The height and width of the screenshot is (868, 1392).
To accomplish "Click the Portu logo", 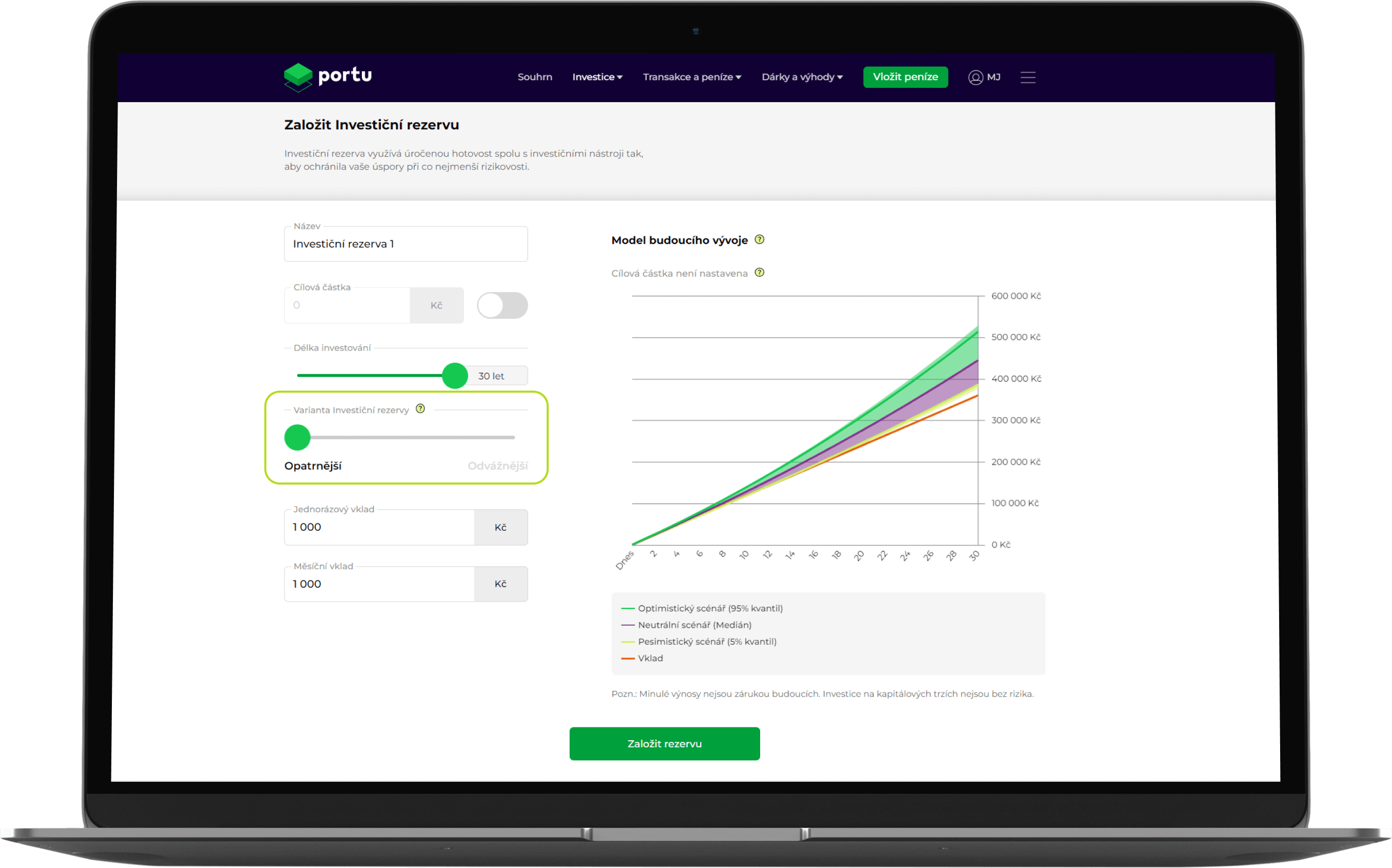I will (x=328, y=77).
